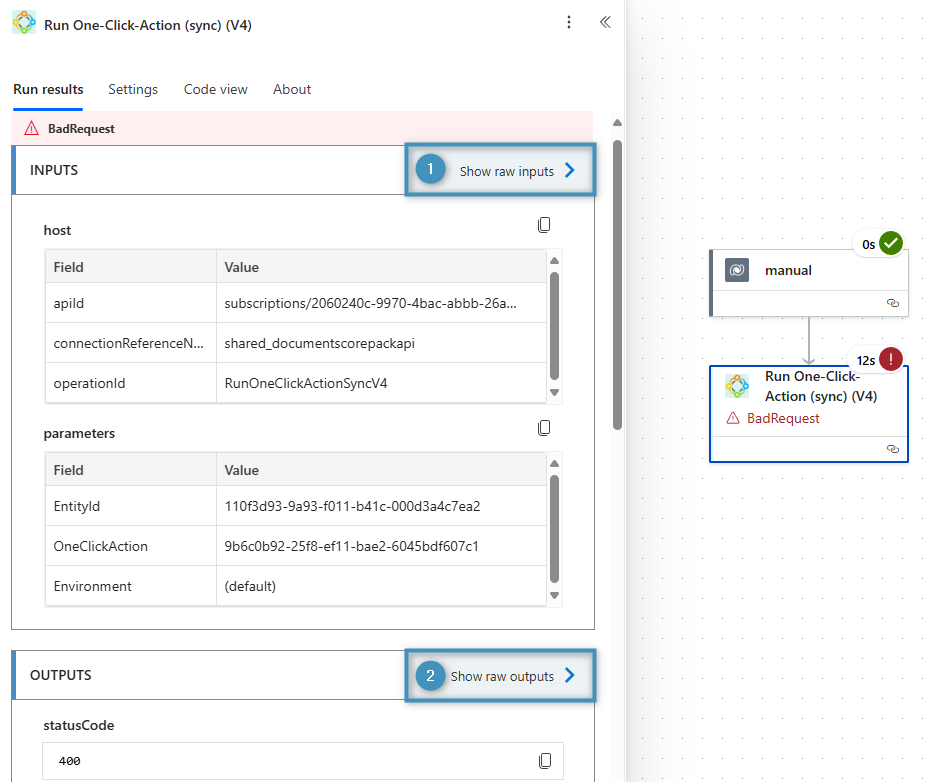Switch to the Settings tab
938x782 pixels.
tap(133, 89)
